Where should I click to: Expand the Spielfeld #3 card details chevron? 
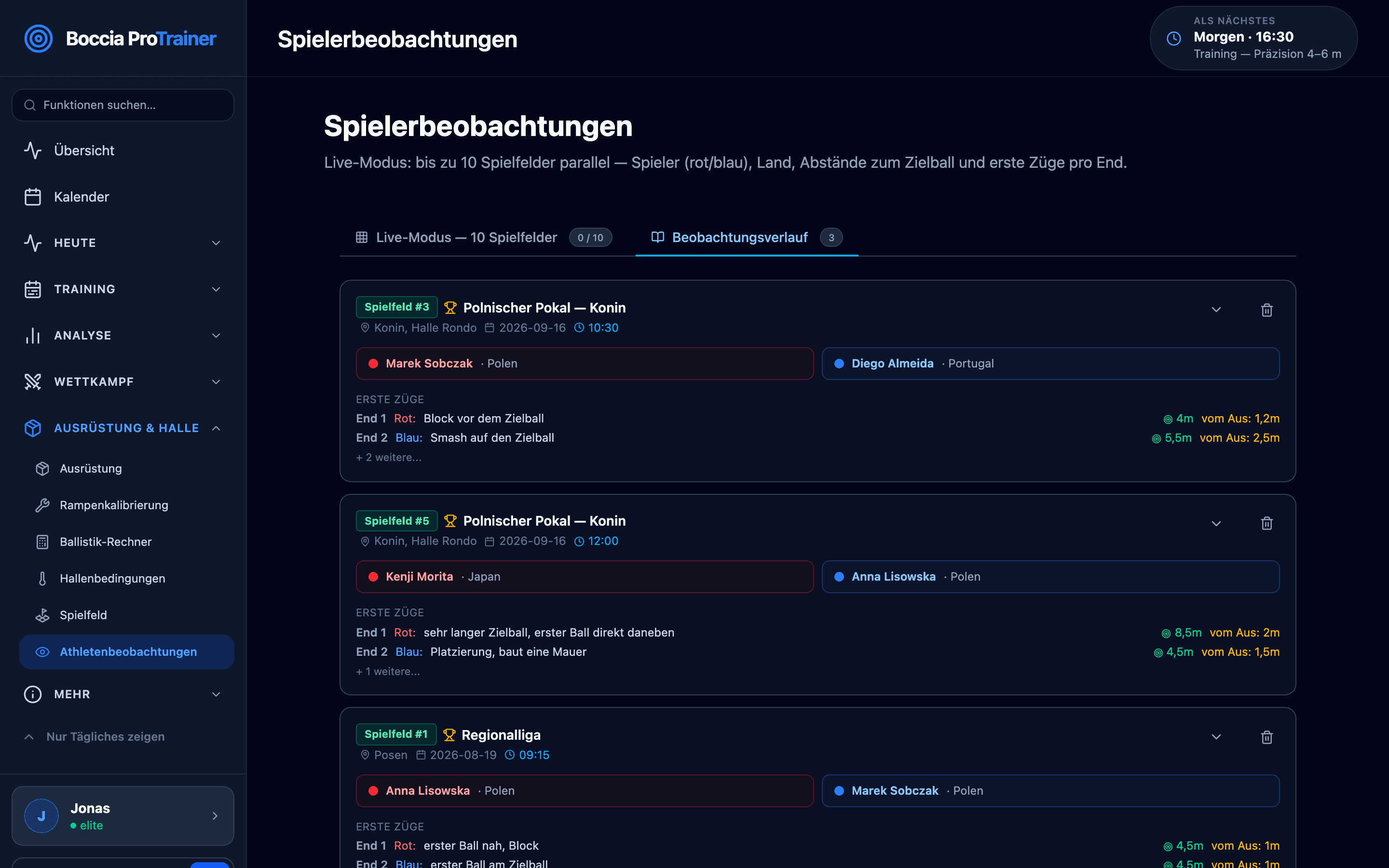point(1216,310)
